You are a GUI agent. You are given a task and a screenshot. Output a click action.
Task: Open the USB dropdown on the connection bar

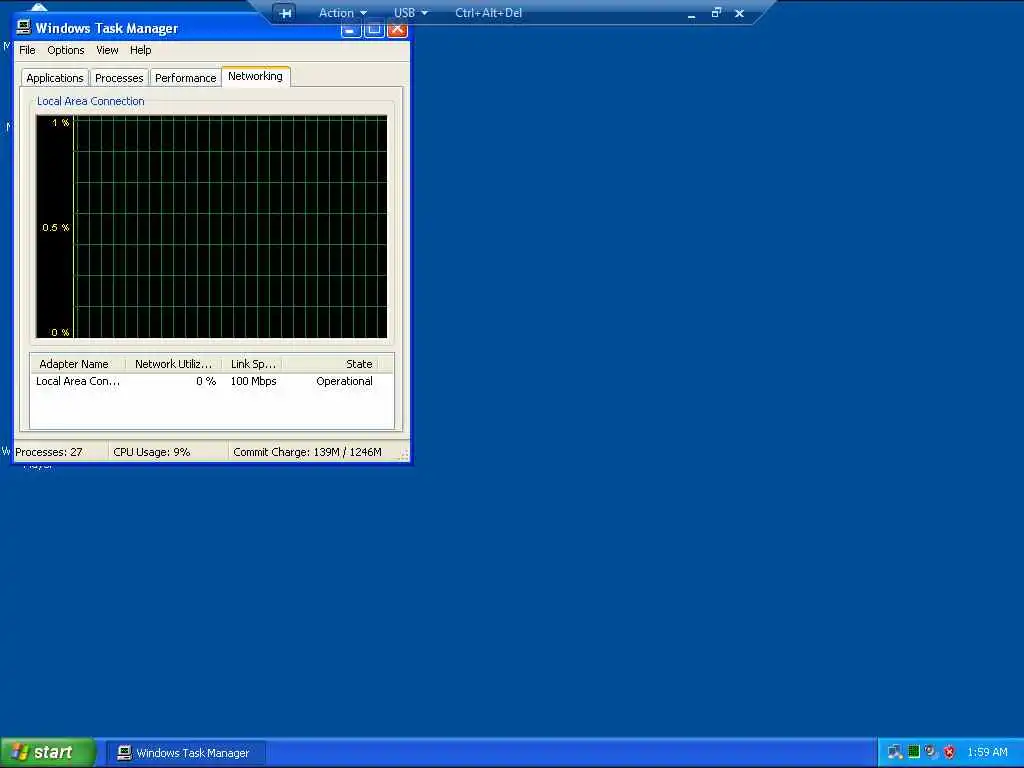click(410, 12)
